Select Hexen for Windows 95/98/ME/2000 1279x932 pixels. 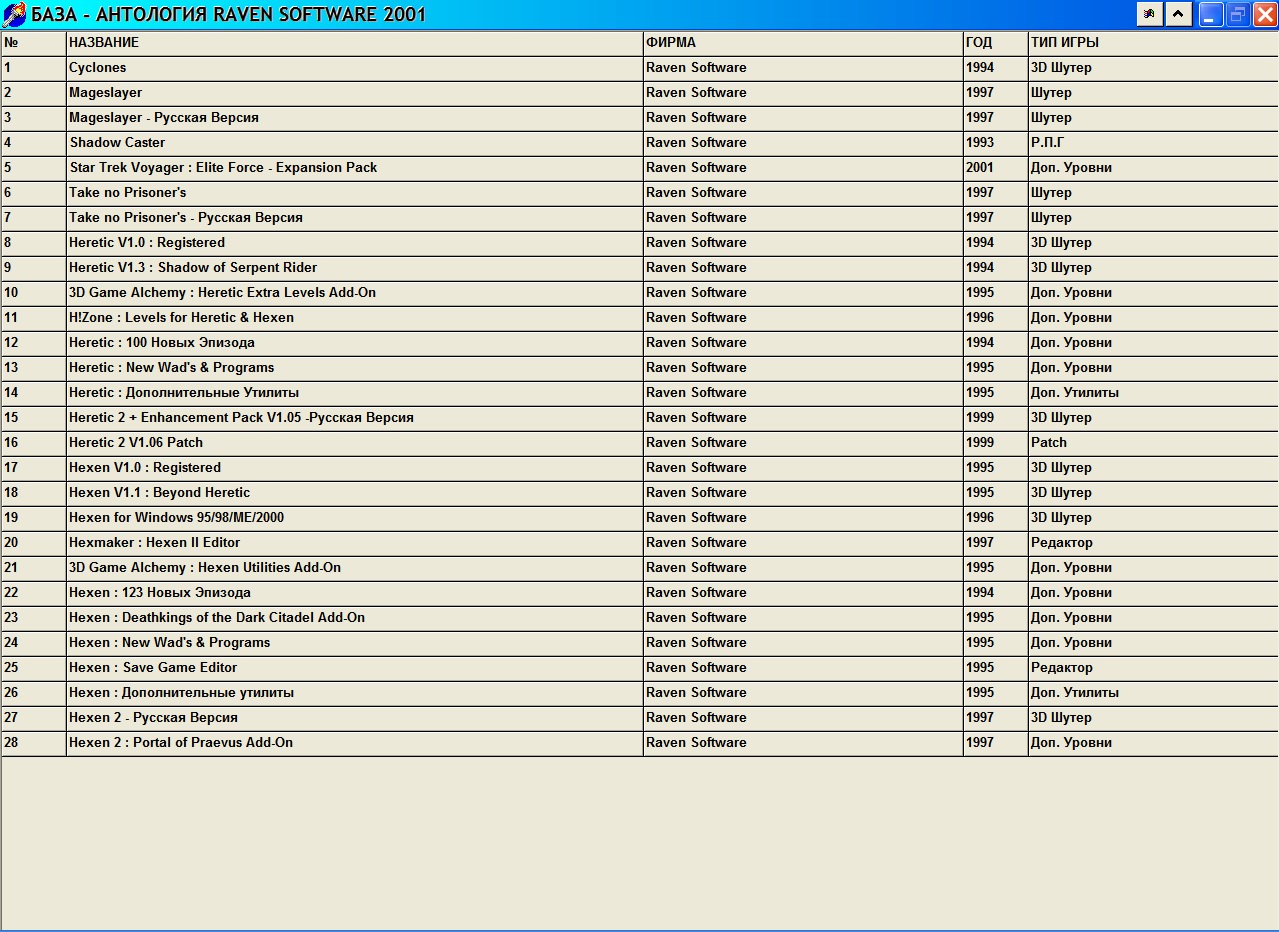[177, 518]
